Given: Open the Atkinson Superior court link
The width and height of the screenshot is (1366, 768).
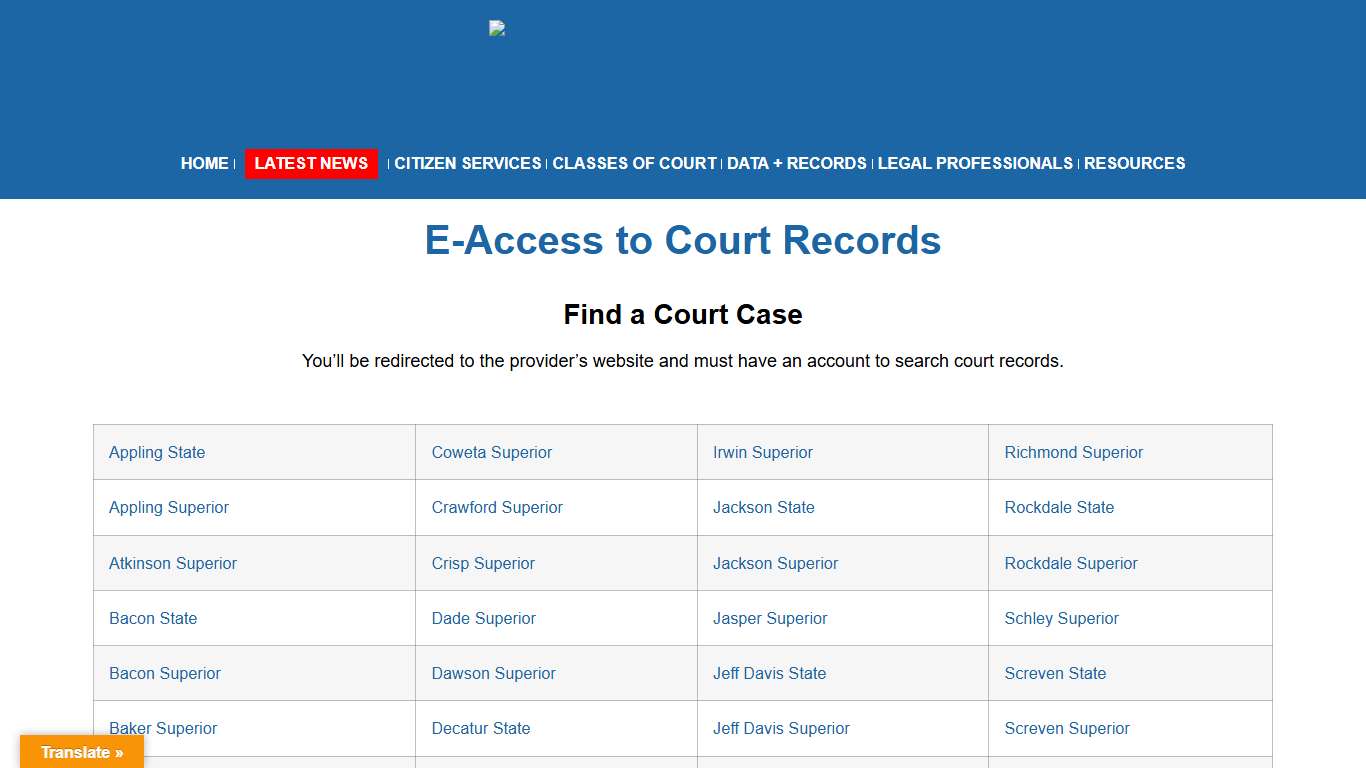Looking at the screenshot, I should click(173, 563).
